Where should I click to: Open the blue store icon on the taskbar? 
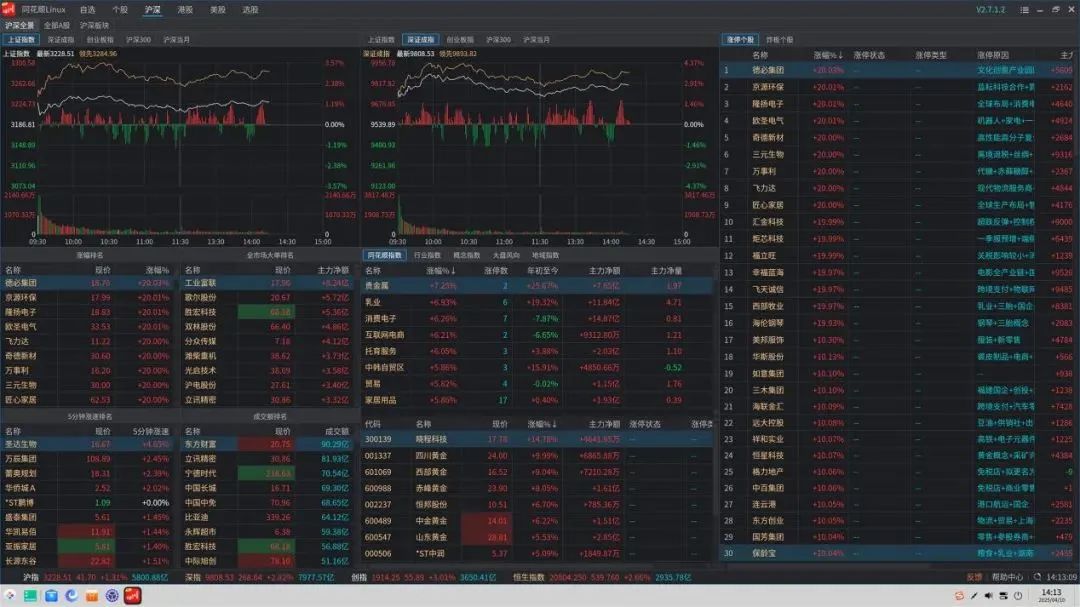(51, 596)
